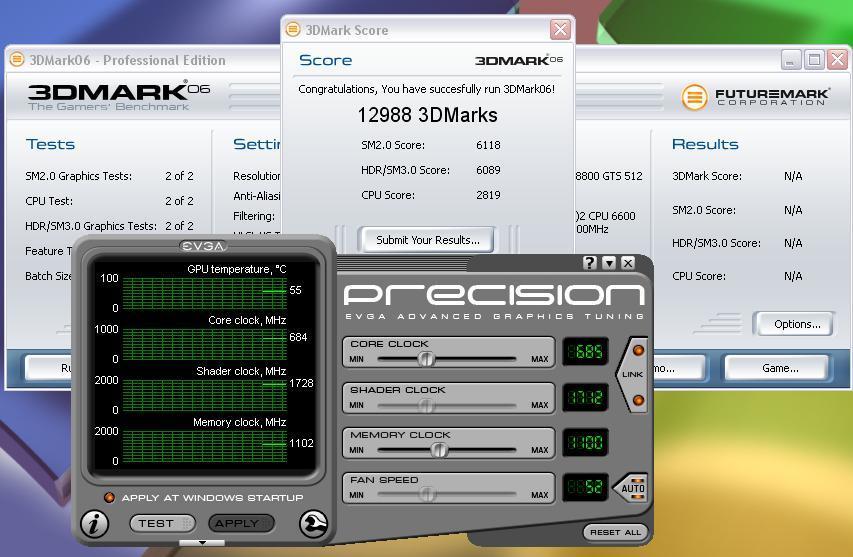Click HDR/SM3.0 Score value 6089
Screen dimensions: 853x557
488,170
